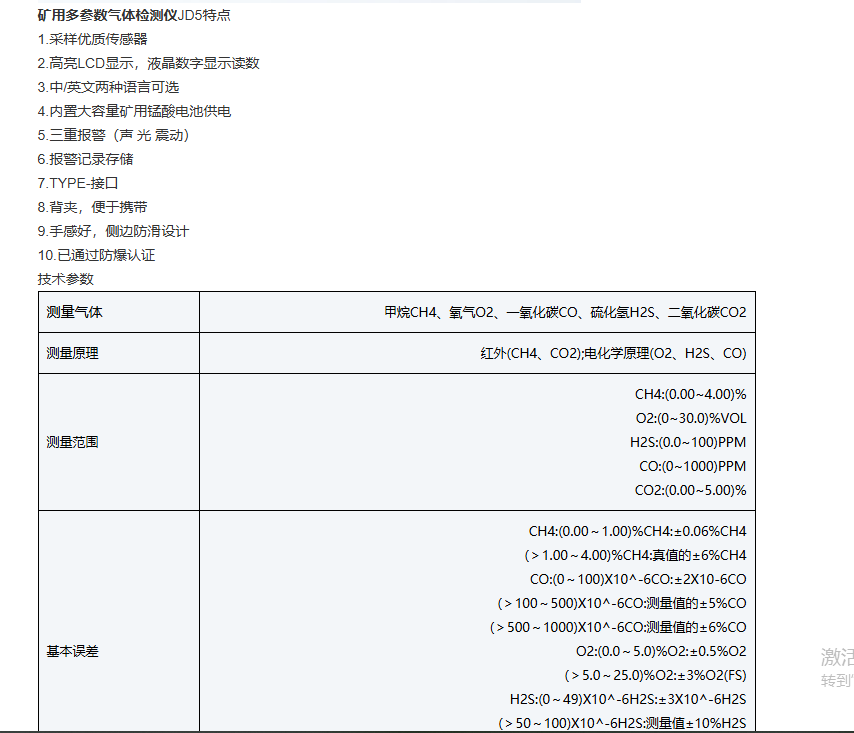Select the text 6.报警记录存储
Image resolution: width=854 pixels, height=733 pixels.
(86, 159)
